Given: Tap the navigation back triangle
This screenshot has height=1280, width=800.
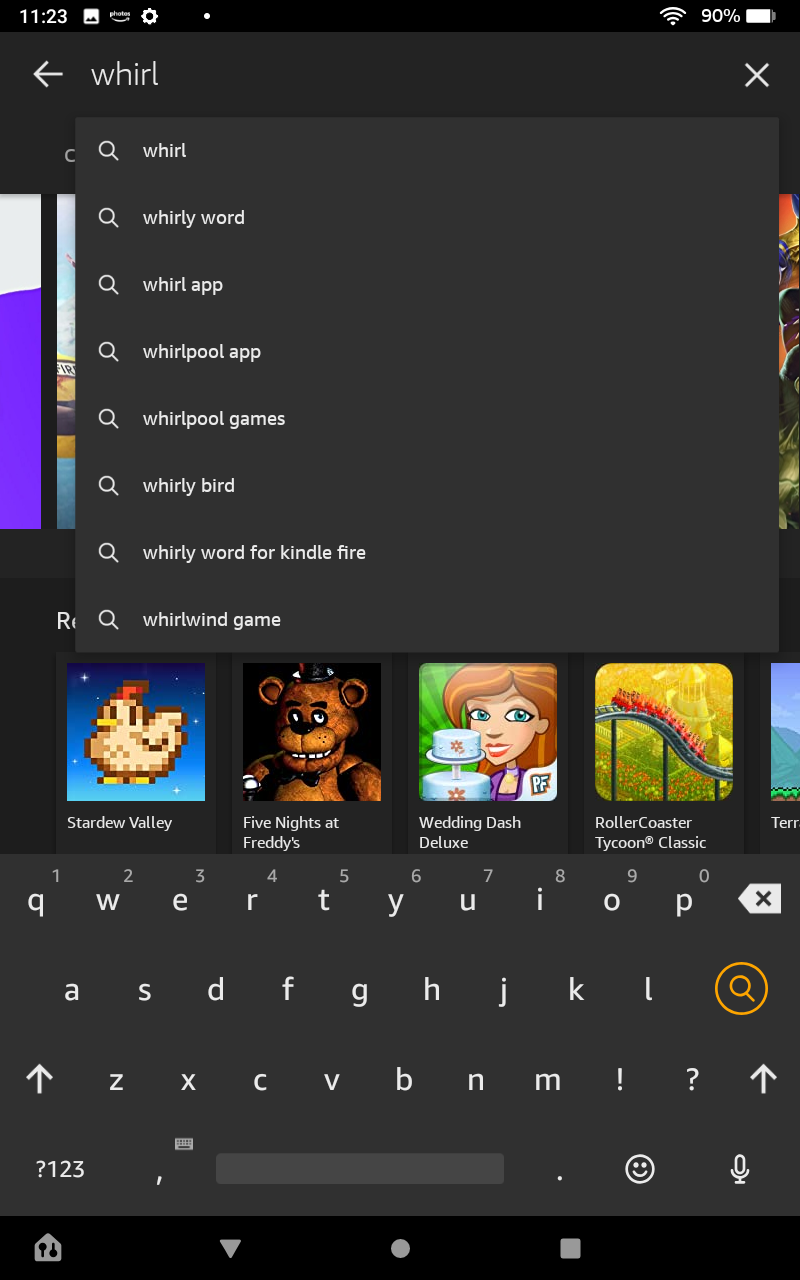Looking at the screenshot, I should (x=231, y=1248).
